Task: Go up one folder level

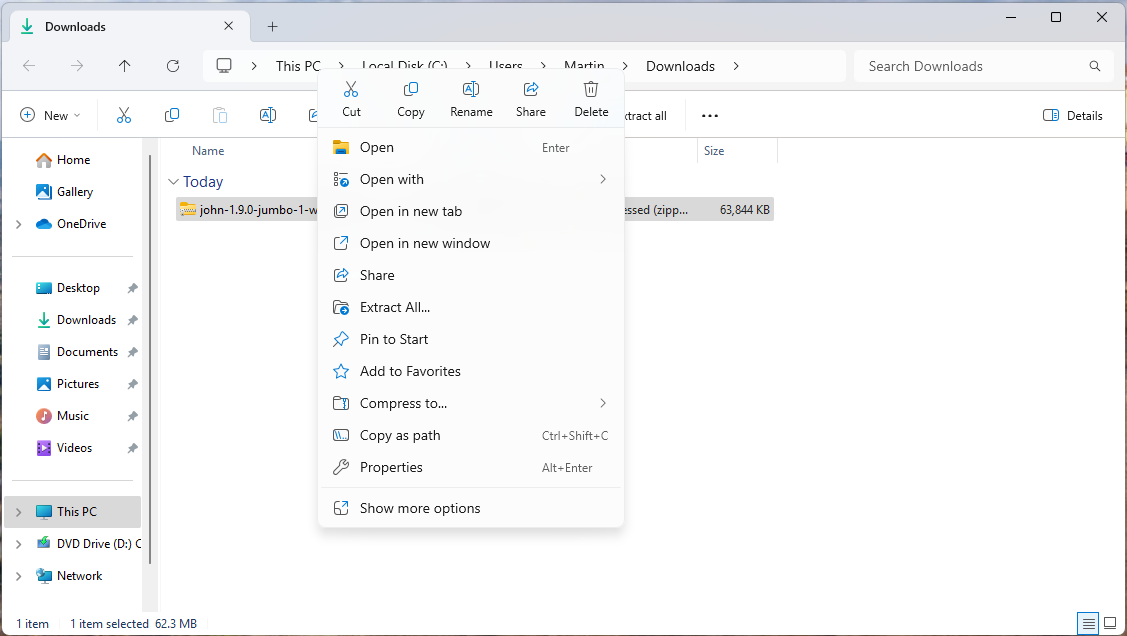Action: point(124,66)
